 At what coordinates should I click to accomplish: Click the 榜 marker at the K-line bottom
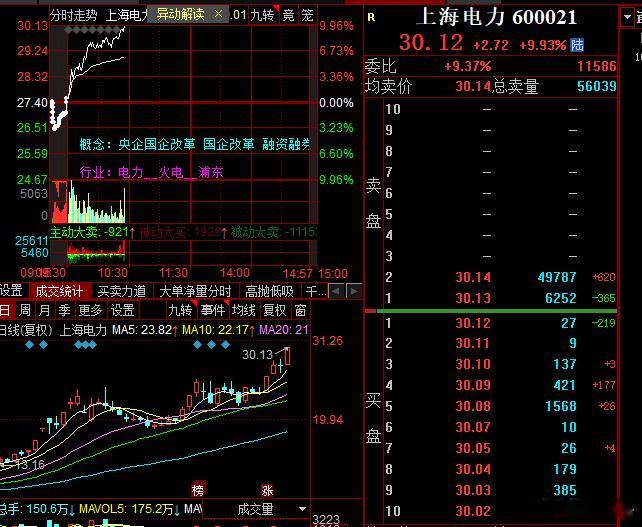[198, 490]
